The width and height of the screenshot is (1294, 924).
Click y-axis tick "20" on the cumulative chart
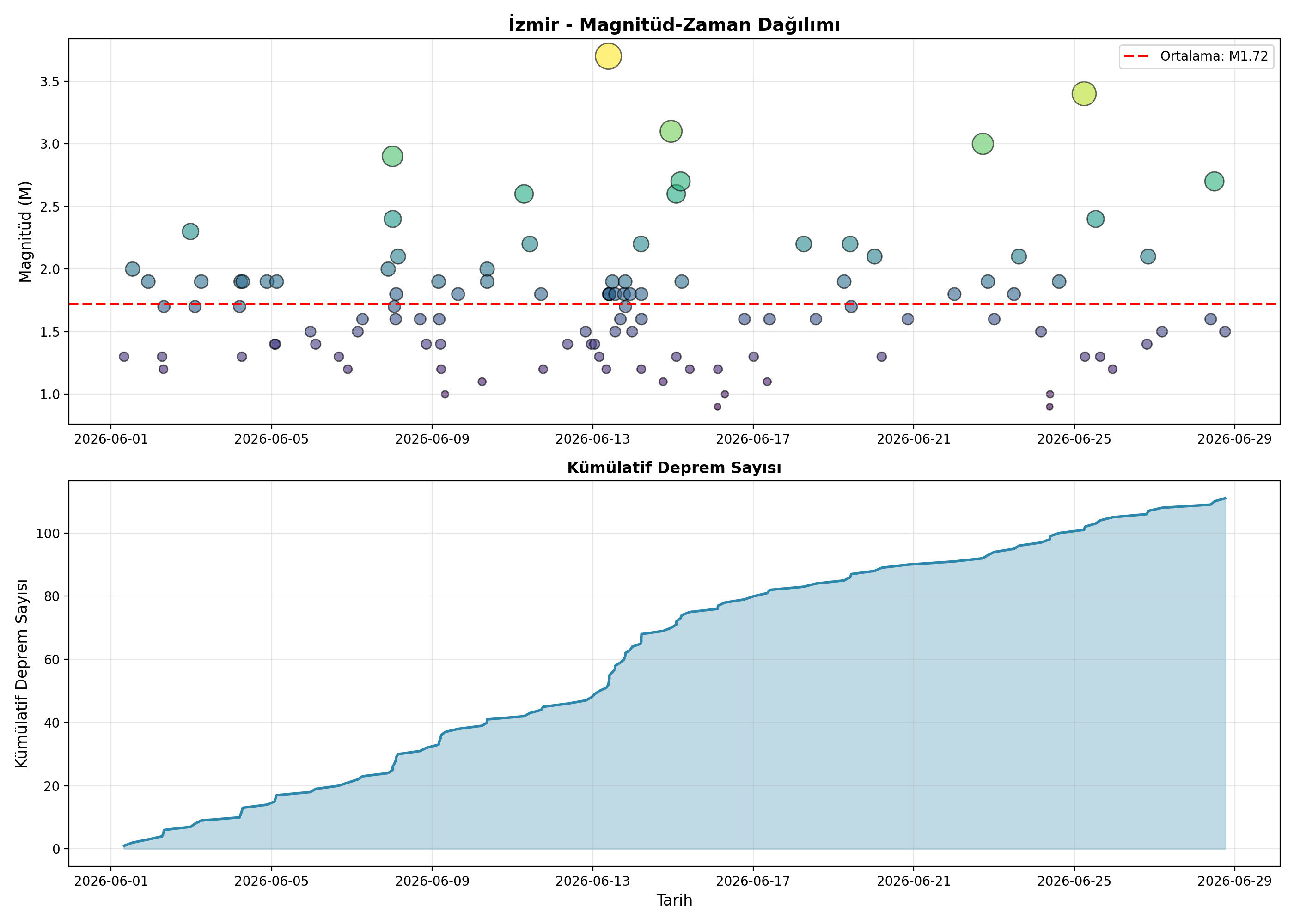(x=52, y=786)
